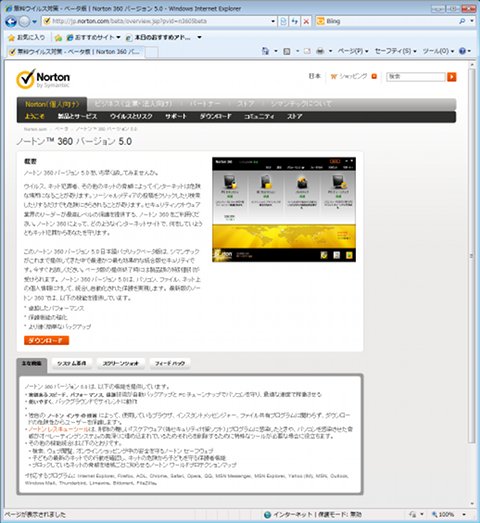Open the recent pages dropdown beside Forward

(x=35, y=22)
